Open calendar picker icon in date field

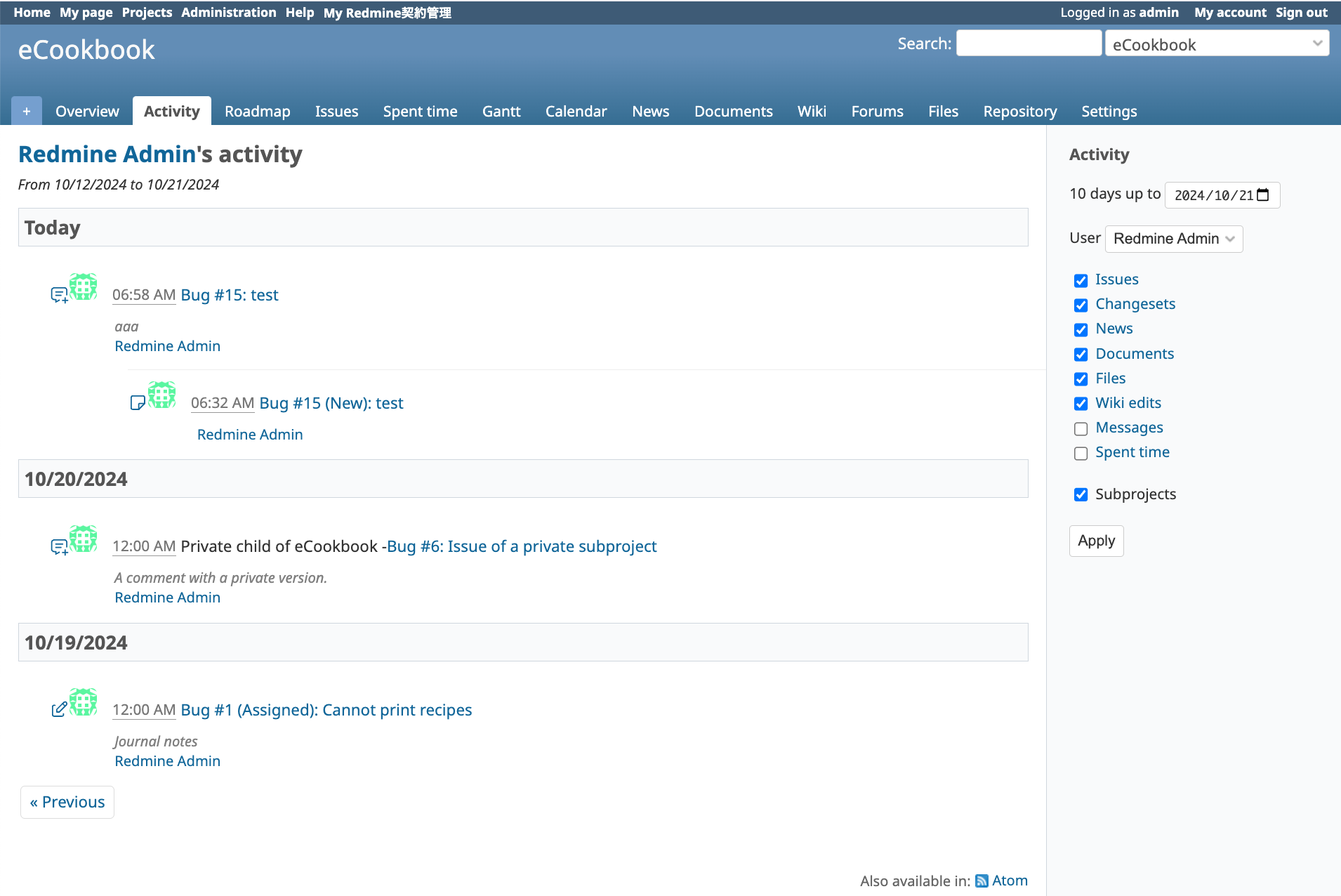click(1263, 195)
